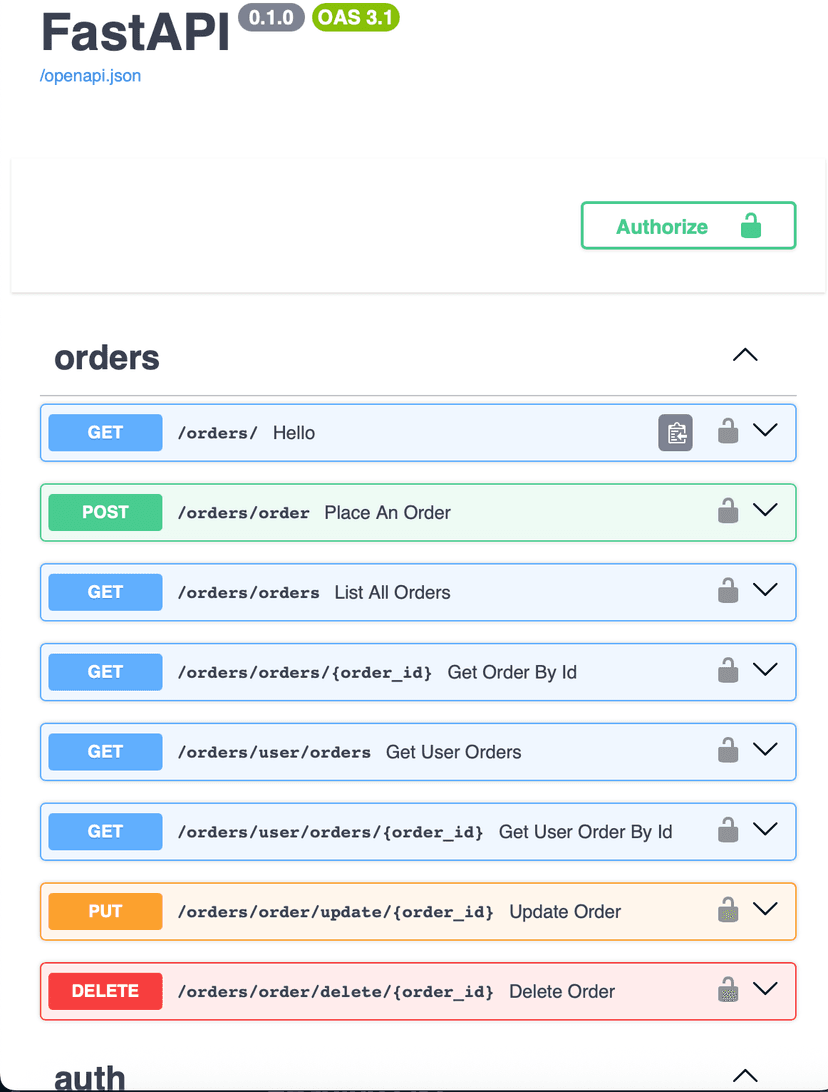
Task: Click the padlock icon on Get Order By Id
Action: tap(727, 671)
